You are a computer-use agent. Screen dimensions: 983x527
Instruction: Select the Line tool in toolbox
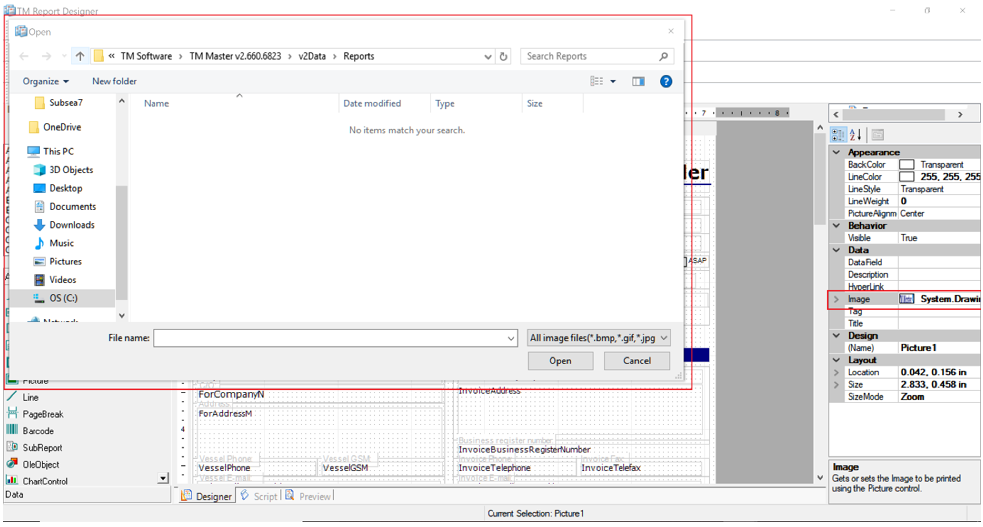click(30, 397)
